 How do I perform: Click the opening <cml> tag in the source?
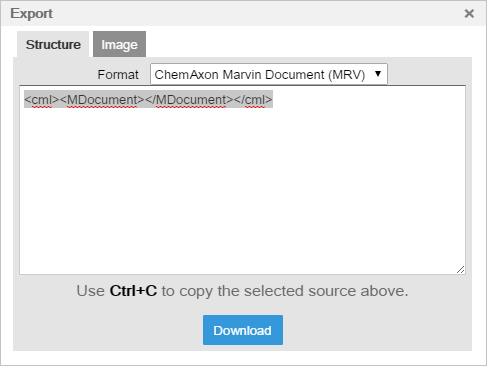pyautogui.click(x=42, y=100)
